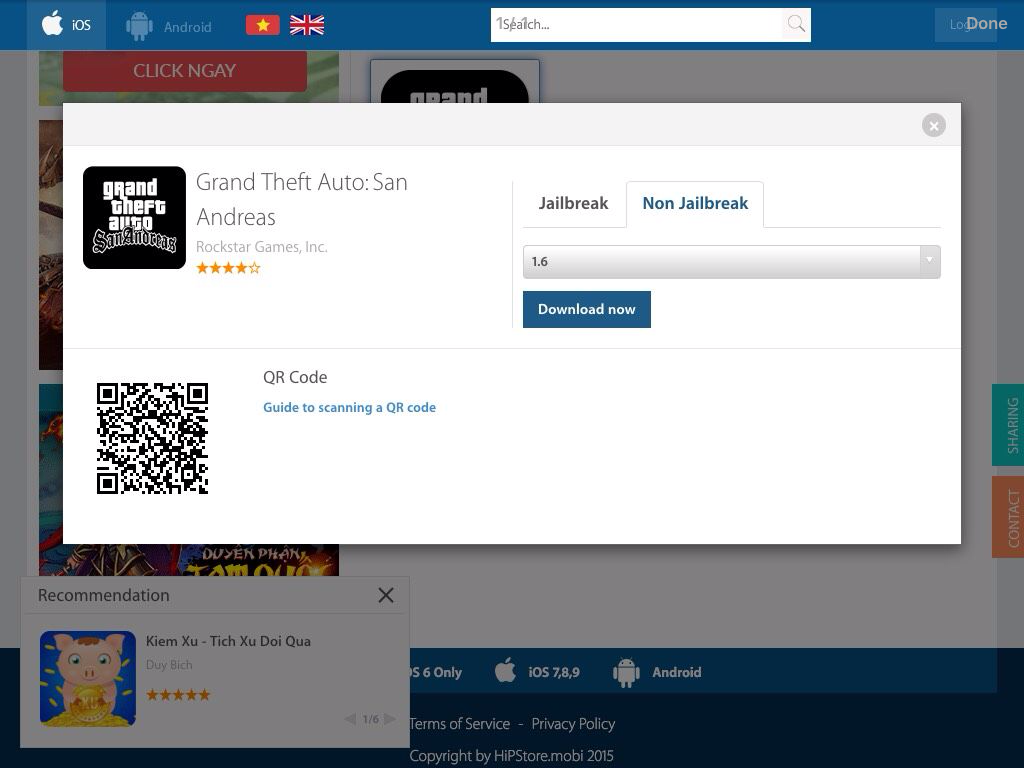Click the five-star rating of Kiem Xu
1024x768 pixels.
178,695
